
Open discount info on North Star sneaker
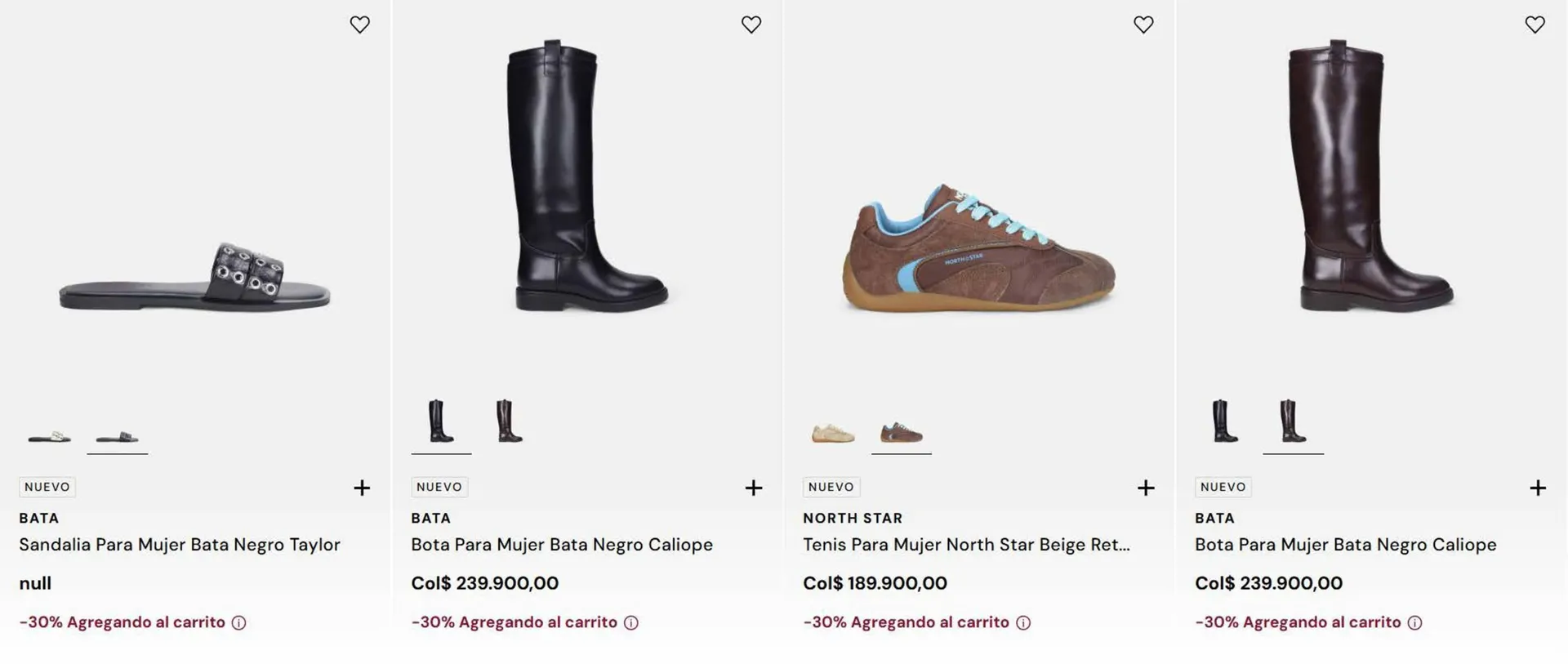(x=1023, y=623)
